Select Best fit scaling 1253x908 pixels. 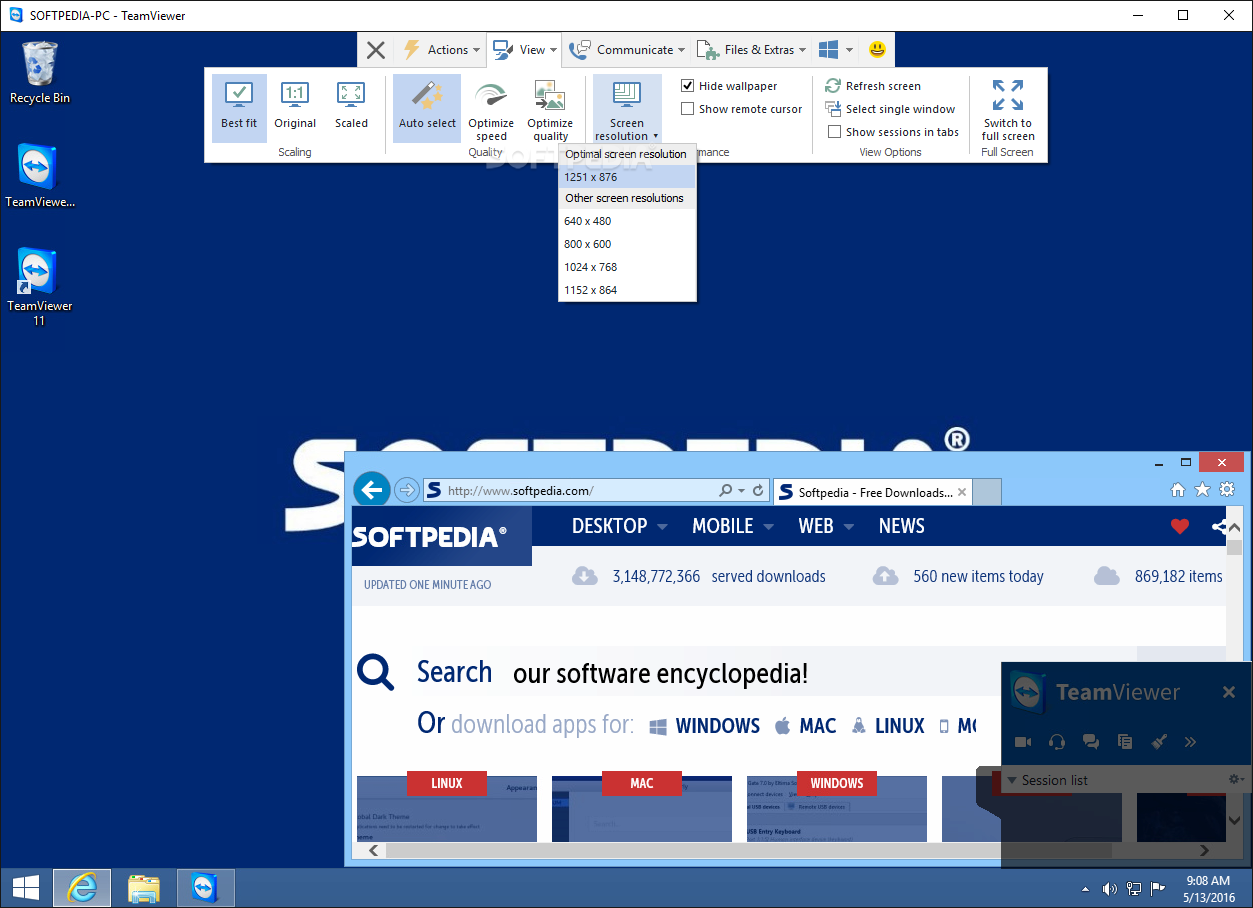coord(239,107)
